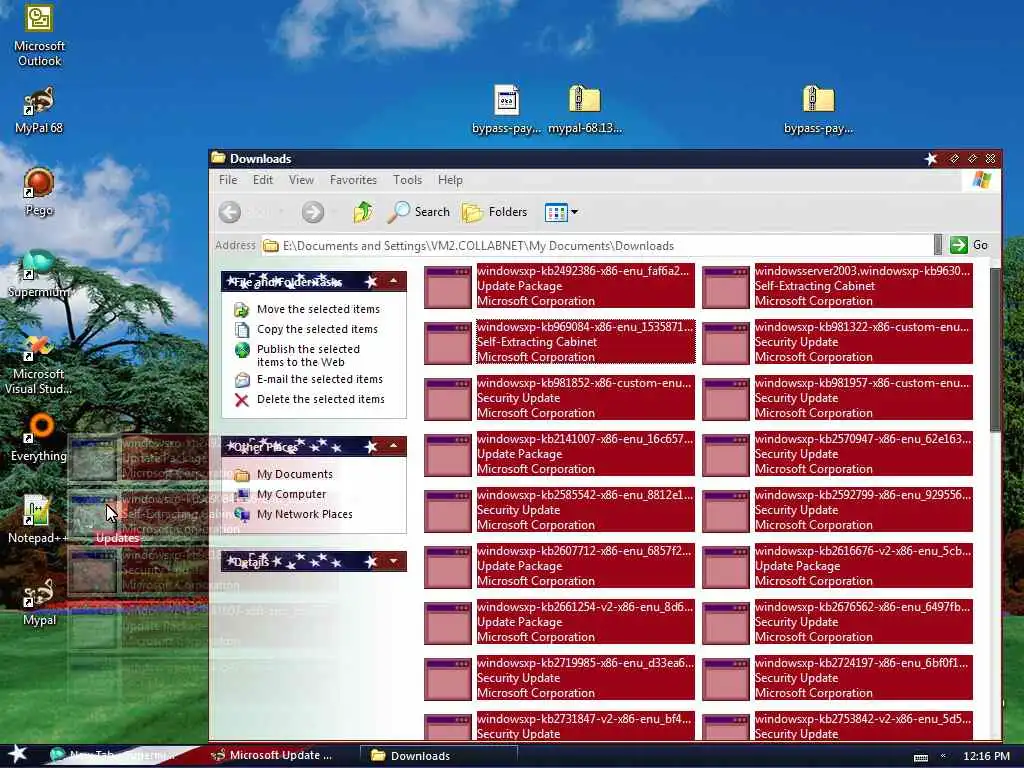1024x768 pixels.
Task: Open the Edit menu
Action: coord(263,180)
